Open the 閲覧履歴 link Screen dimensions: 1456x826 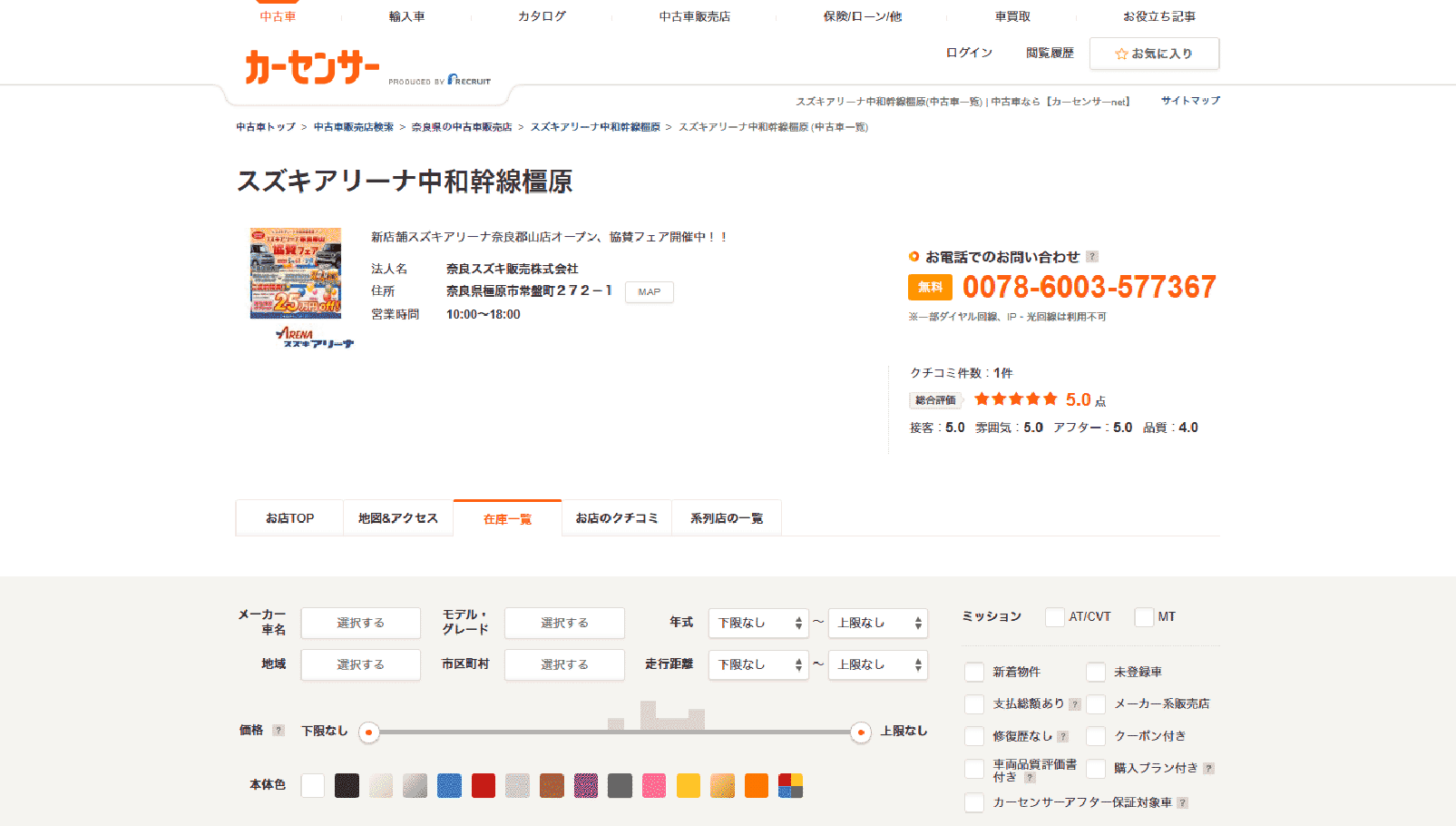[1050, 53]
